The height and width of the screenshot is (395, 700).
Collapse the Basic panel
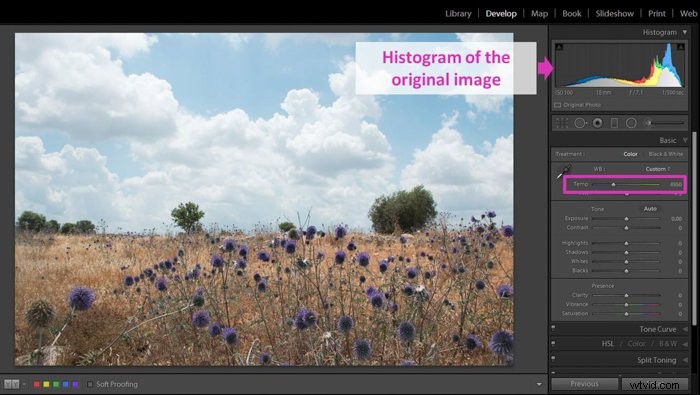pyautogui.click(x=684, y=140)
